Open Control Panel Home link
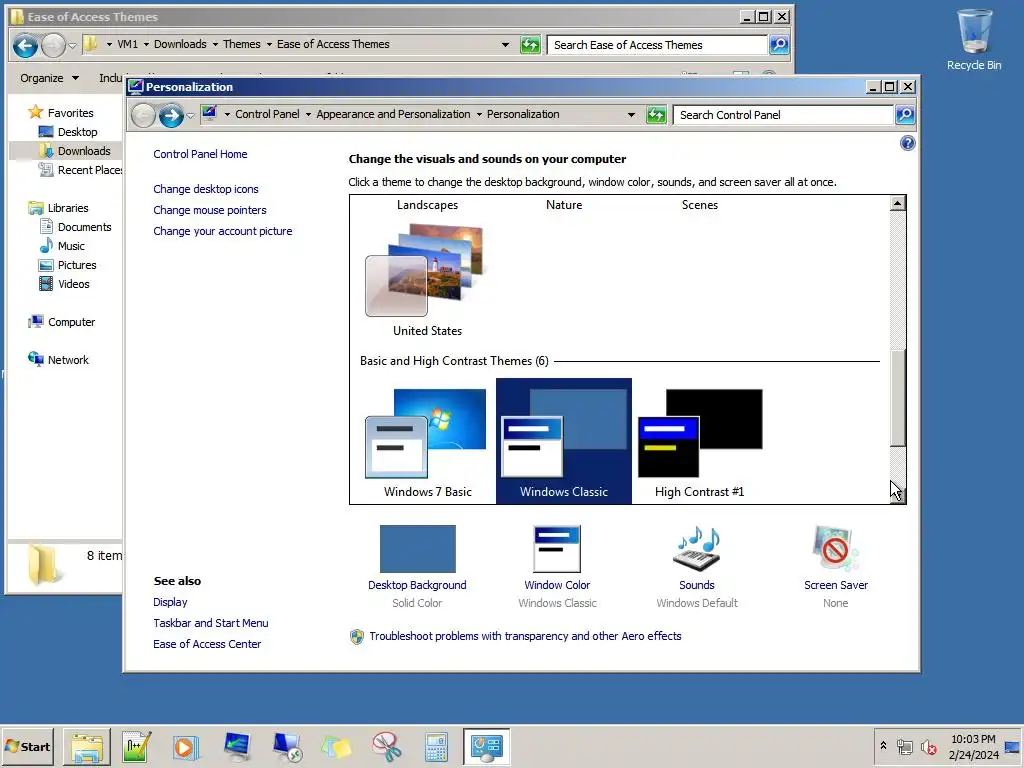 [x=200, y=154]
